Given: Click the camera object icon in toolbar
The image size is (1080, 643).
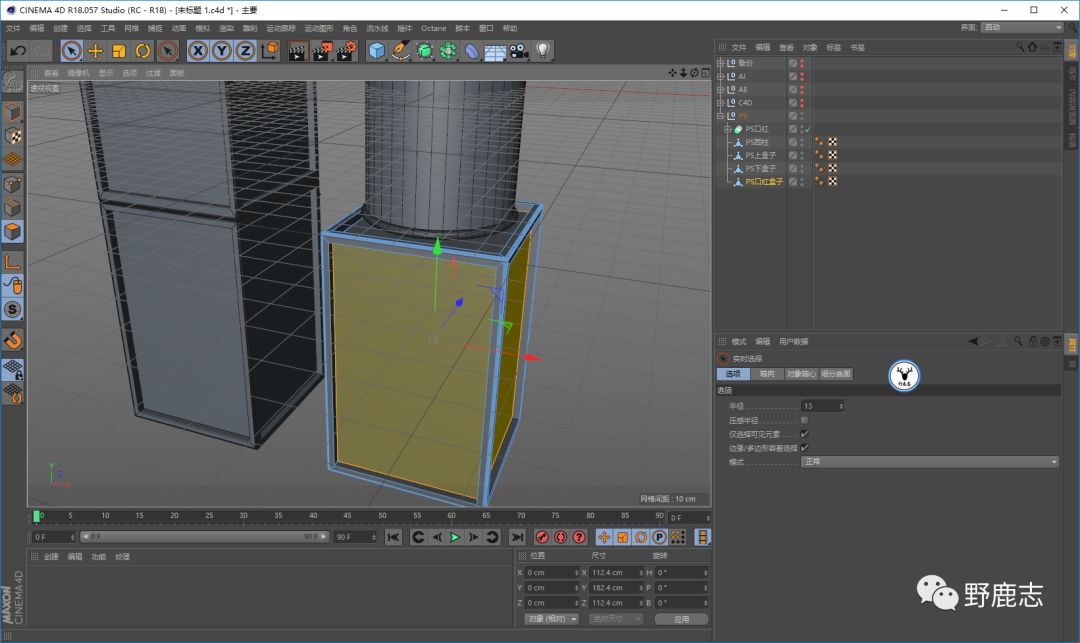Looking at the screenshot, I should point(519,51).
